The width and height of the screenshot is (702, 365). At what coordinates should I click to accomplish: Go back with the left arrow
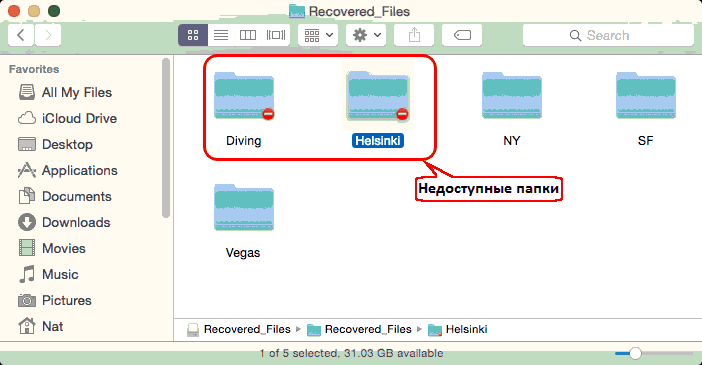(21, 35)
